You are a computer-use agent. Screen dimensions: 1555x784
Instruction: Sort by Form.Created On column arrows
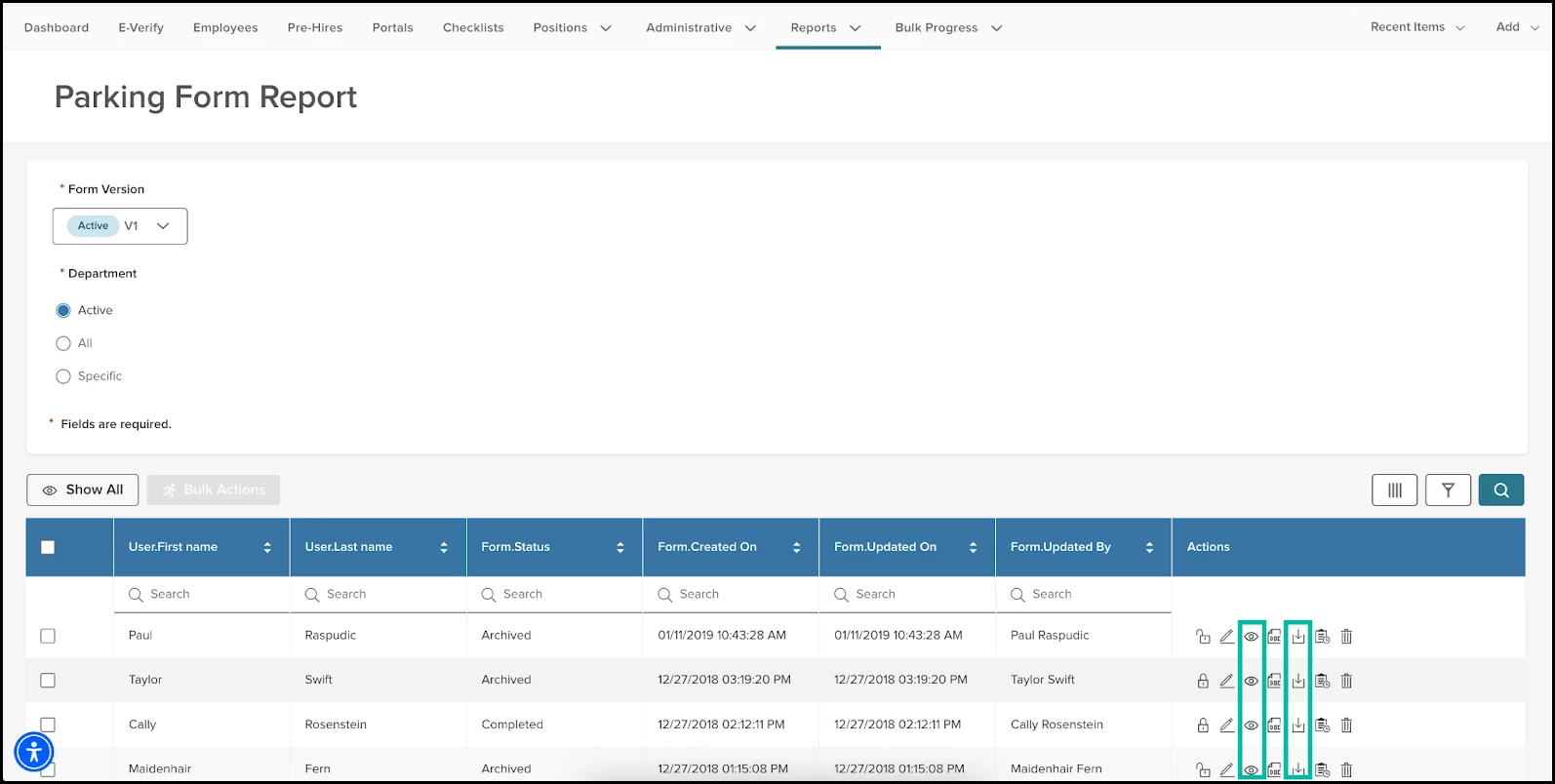point(797,547)
